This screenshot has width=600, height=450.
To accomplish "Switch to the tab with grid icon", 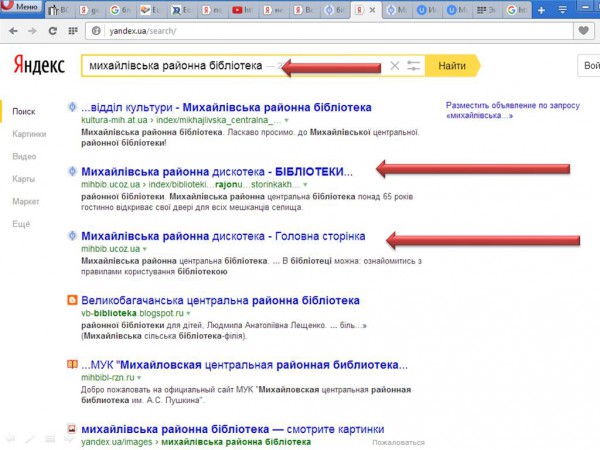I will [486, 10].
